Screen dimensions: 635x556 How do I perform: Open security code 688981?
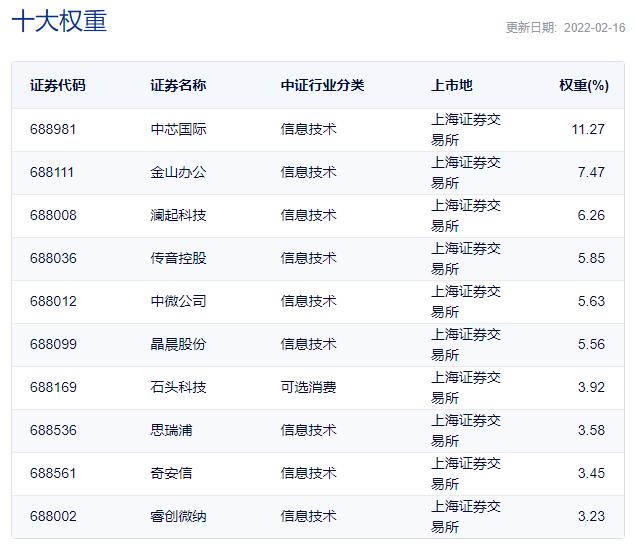click(53, 130)
